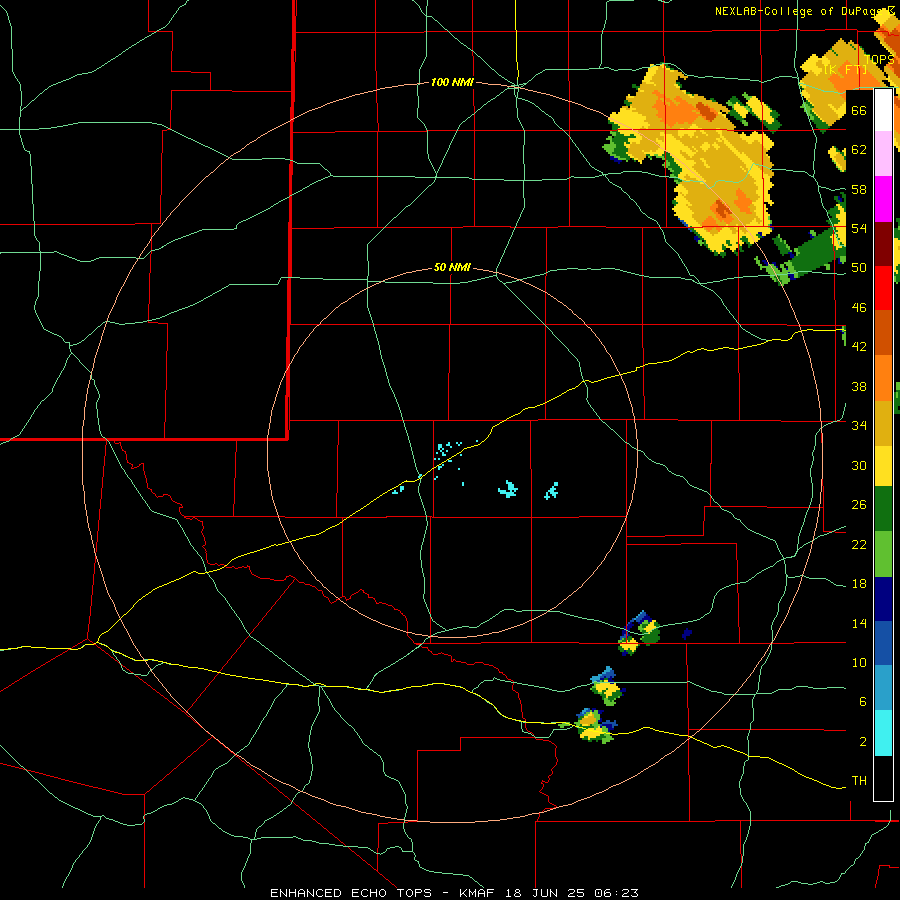Click the legend value '14'
This screenshot has width=900, height=900.
coord(859,623)
